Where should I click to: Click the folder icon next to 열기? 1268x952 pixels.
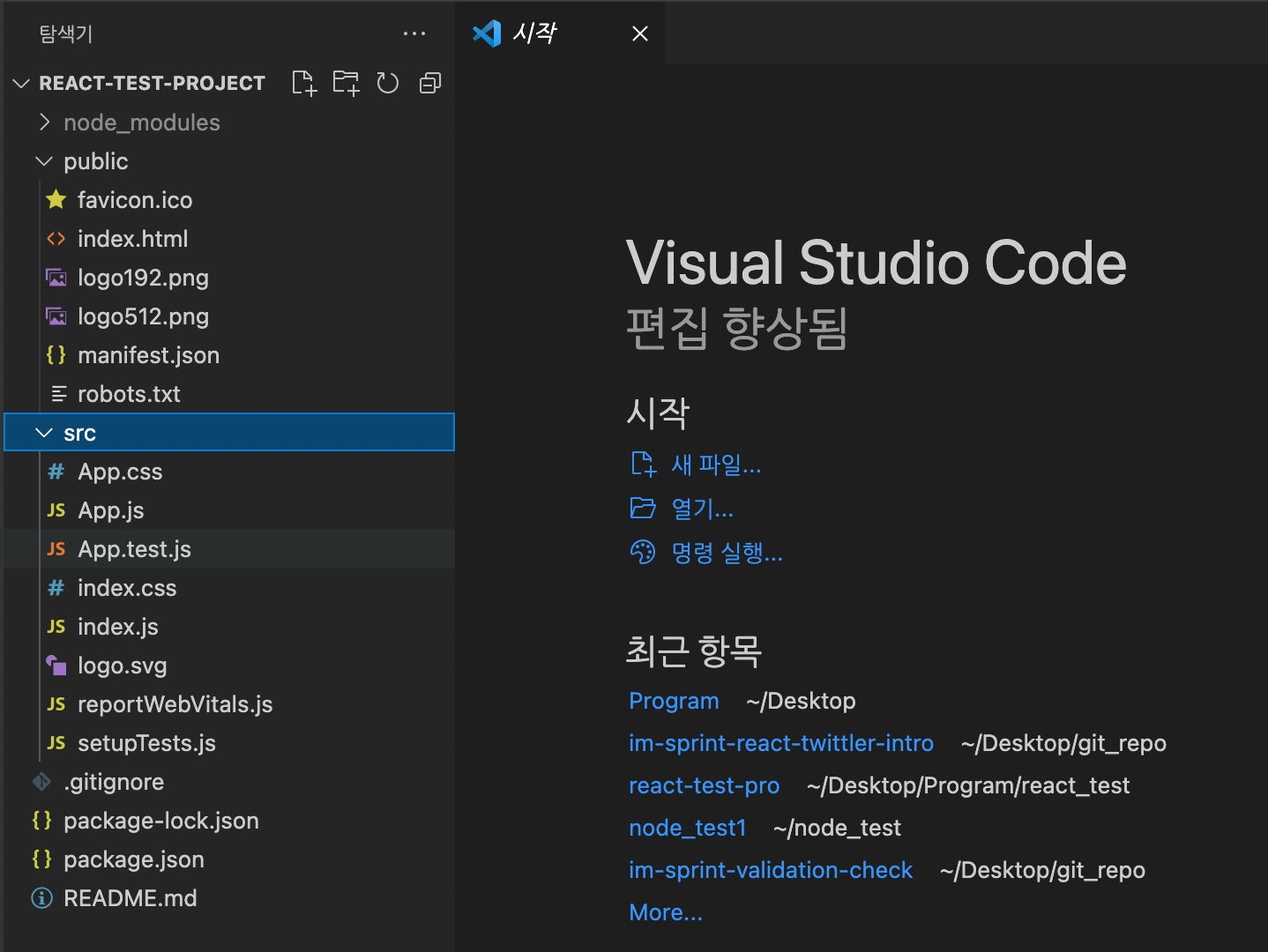tap(644, 508)
